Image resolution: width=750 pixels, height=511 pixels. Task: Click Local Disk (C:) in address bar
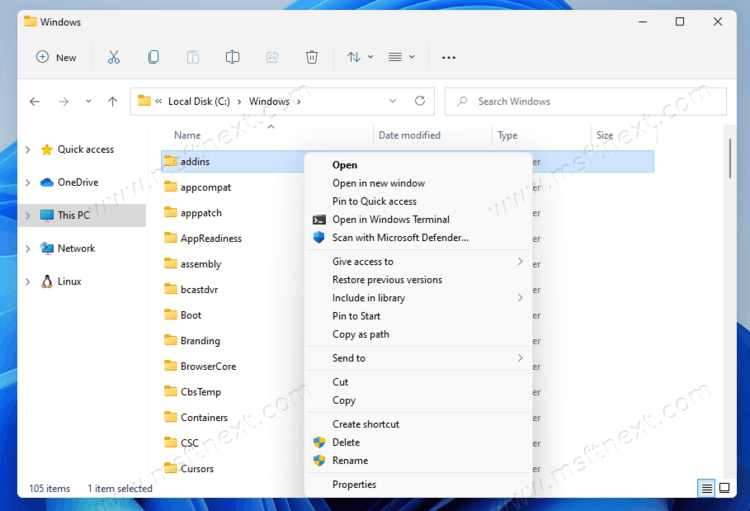tap(199, 101)
